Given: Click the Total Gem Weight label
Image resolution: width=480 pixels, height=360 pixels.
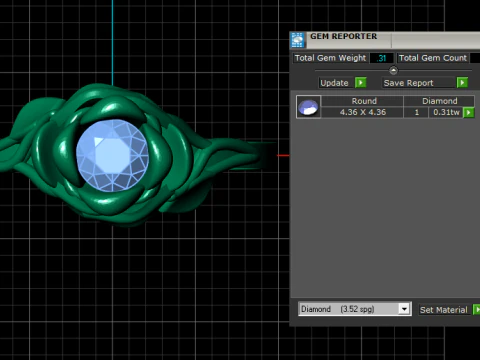Looking at the screenshot, I should point(330,58).
